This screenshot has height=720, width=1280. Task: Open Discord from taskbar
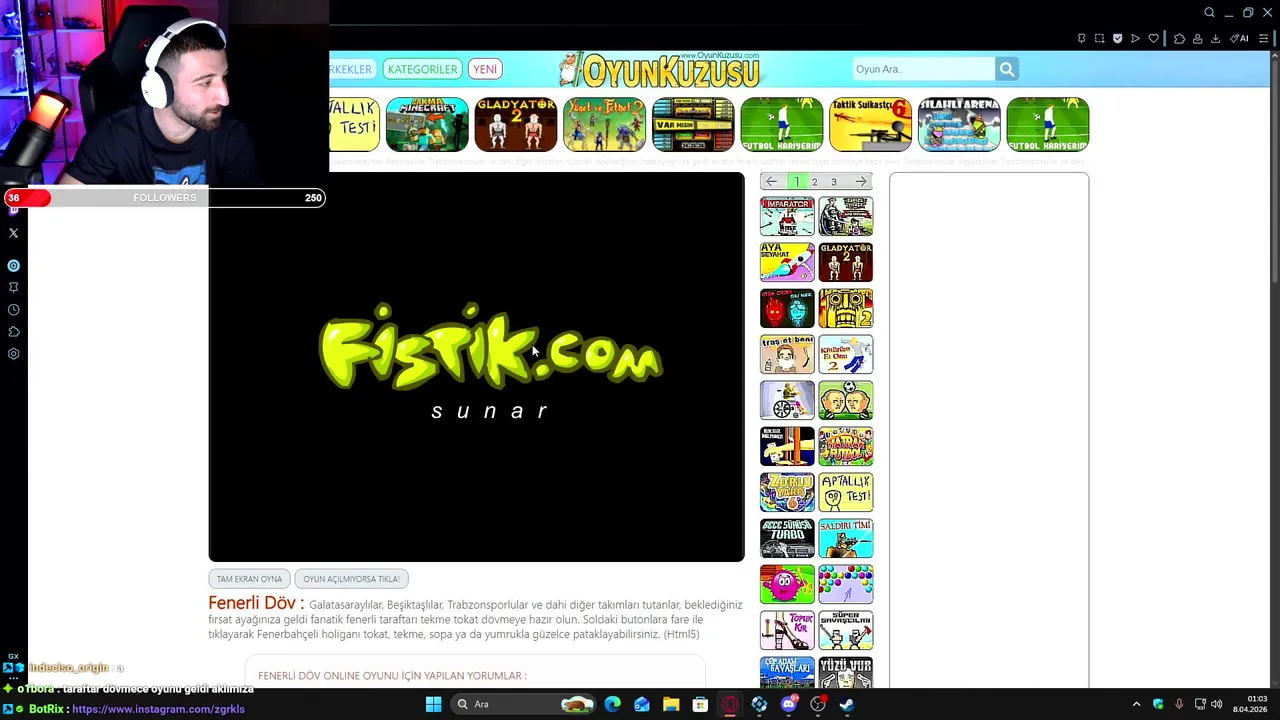coord(788,704)
